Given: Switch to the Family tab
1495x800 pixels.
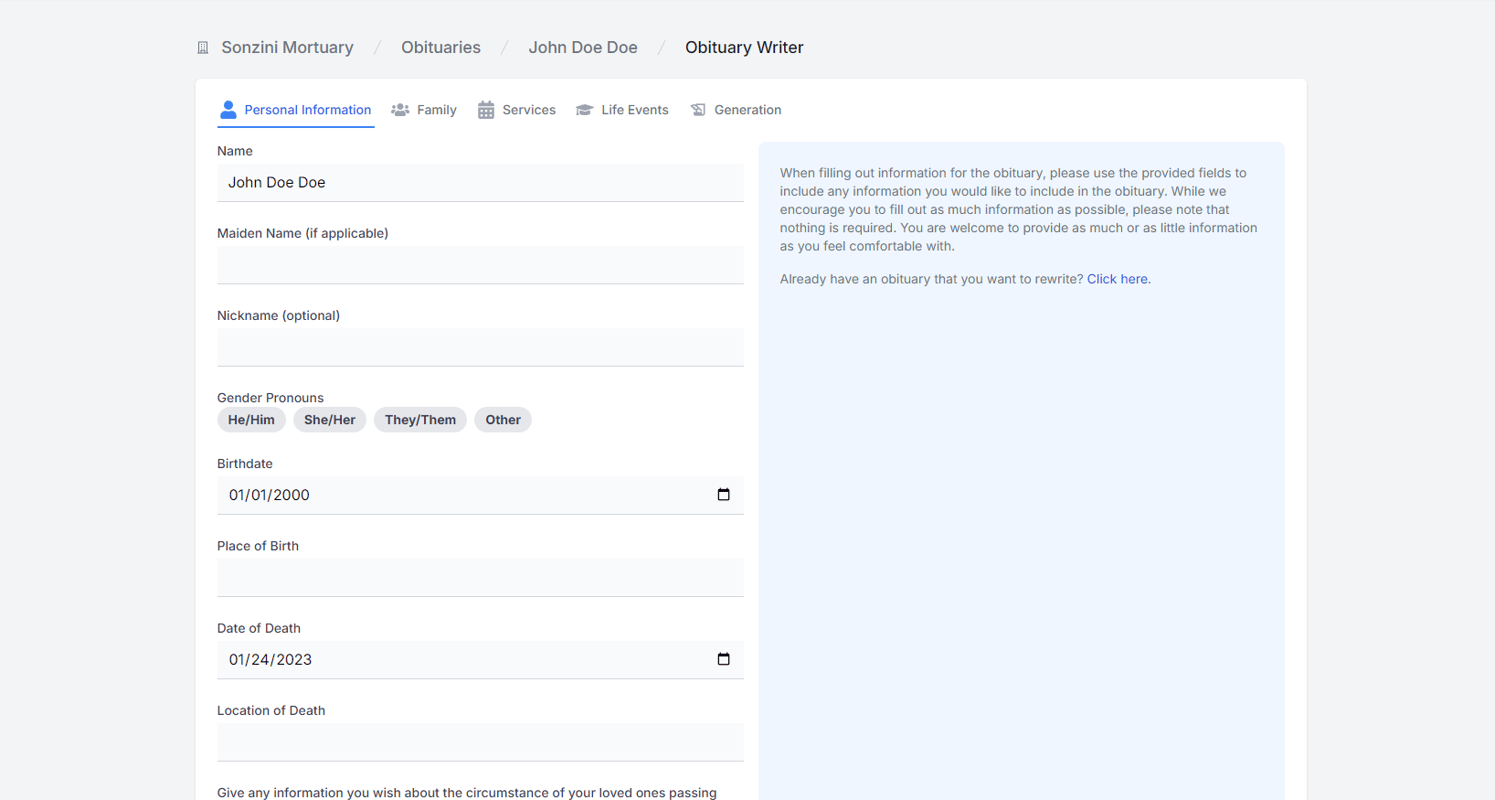Looking at the screenshot, I should point(435,109).
